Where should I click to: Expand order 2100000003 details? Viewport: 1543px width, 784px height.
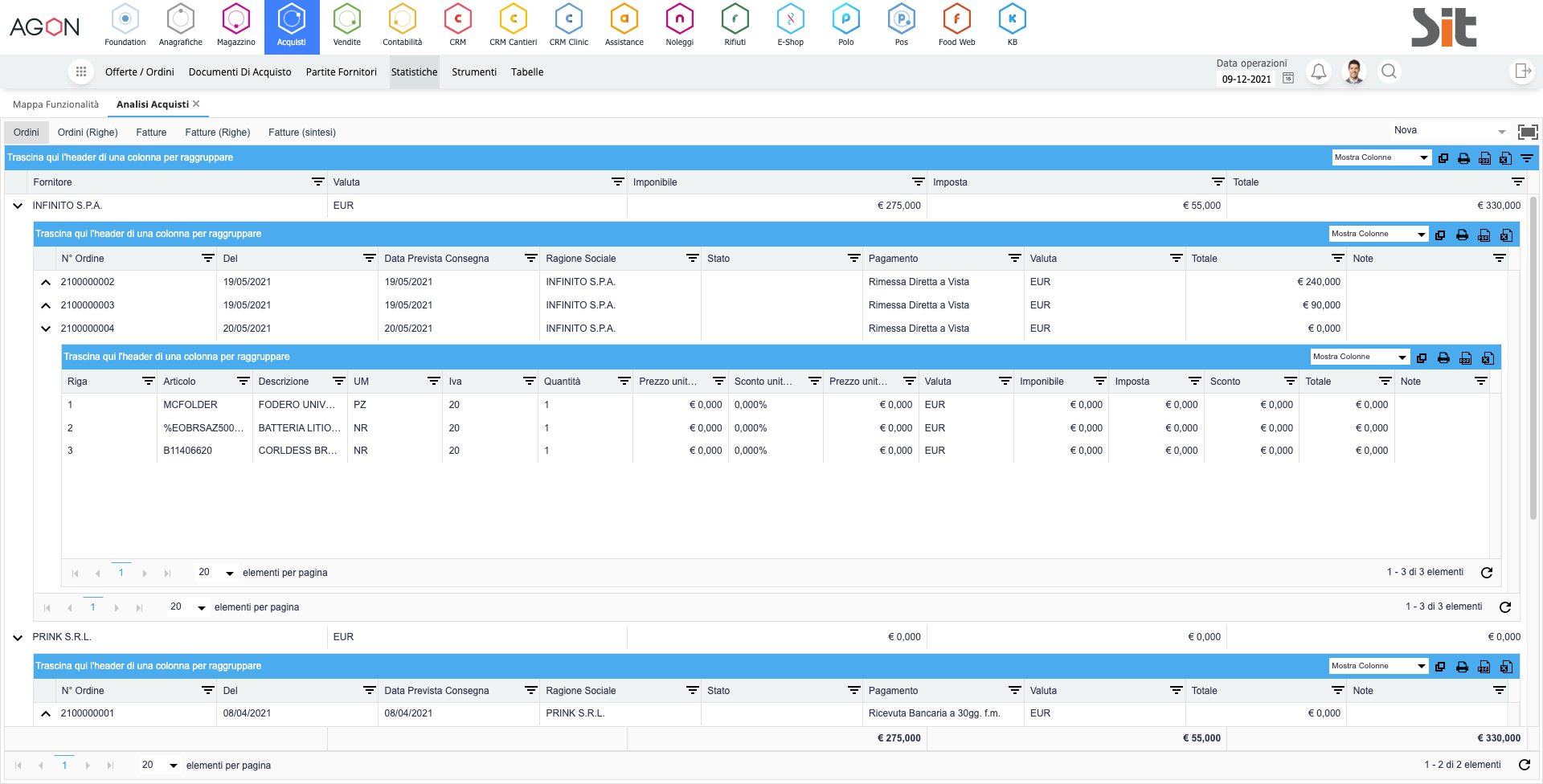tap(46, 305)
